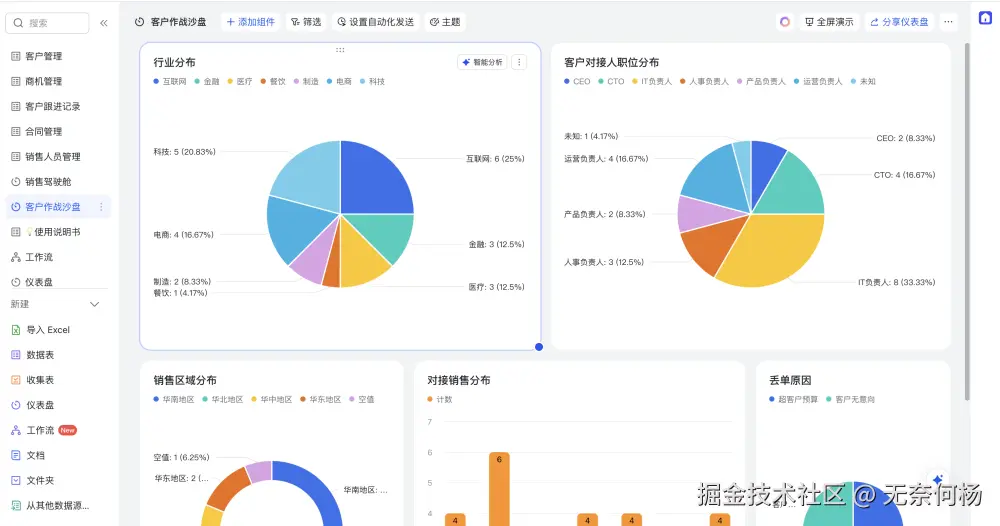Click the 从其他数据源 icon
The width and height of the screenshot is (1000, 526).
[16, 506]
